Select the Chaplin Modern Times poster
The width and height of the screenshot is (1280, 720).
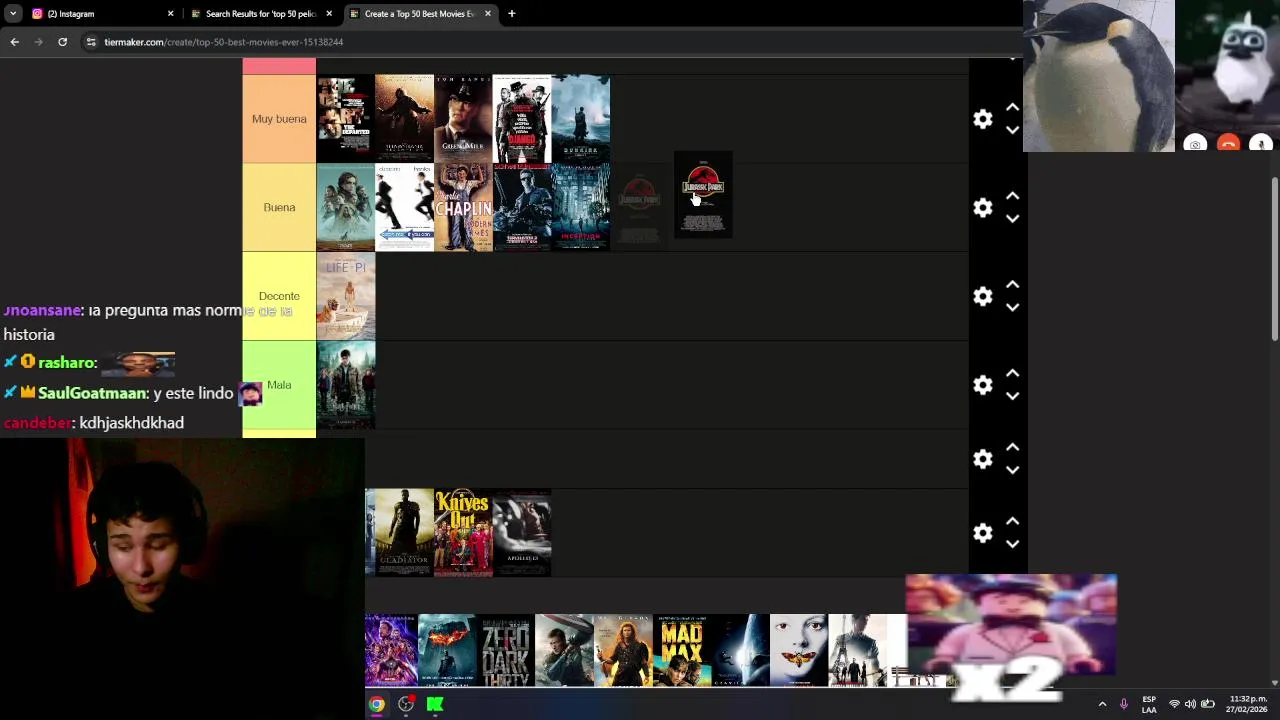coord(463,207)
